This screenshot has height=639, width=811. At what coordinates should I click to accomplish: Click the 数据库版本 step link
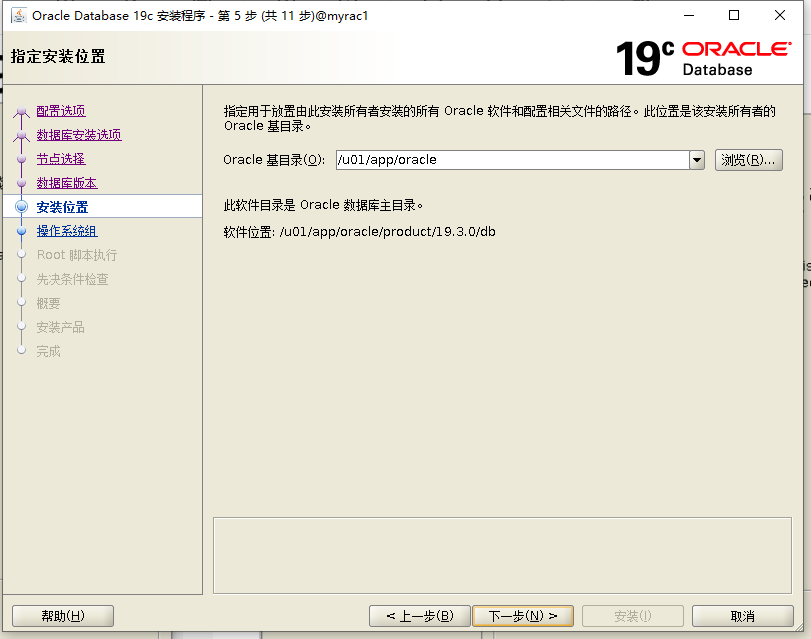click(66, 182)
